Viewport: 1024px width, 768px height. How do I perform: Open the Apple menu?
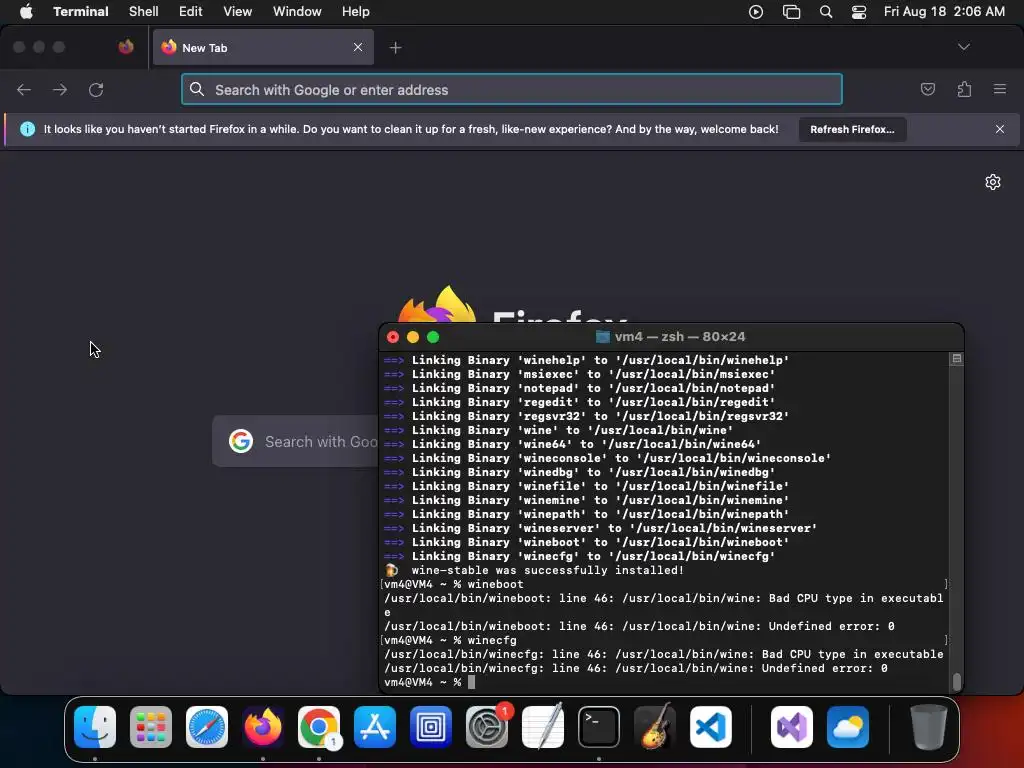pos(26,12)
